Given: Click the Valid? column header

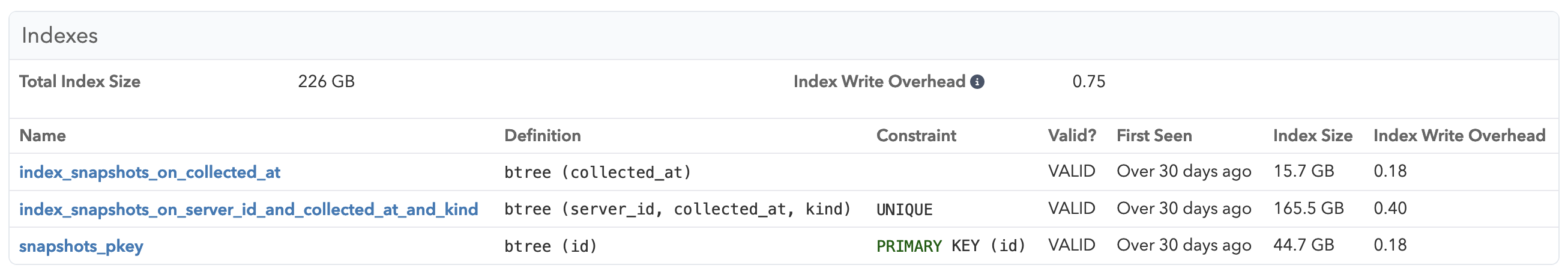Looking at the screenshot, I should point(1072,135).
